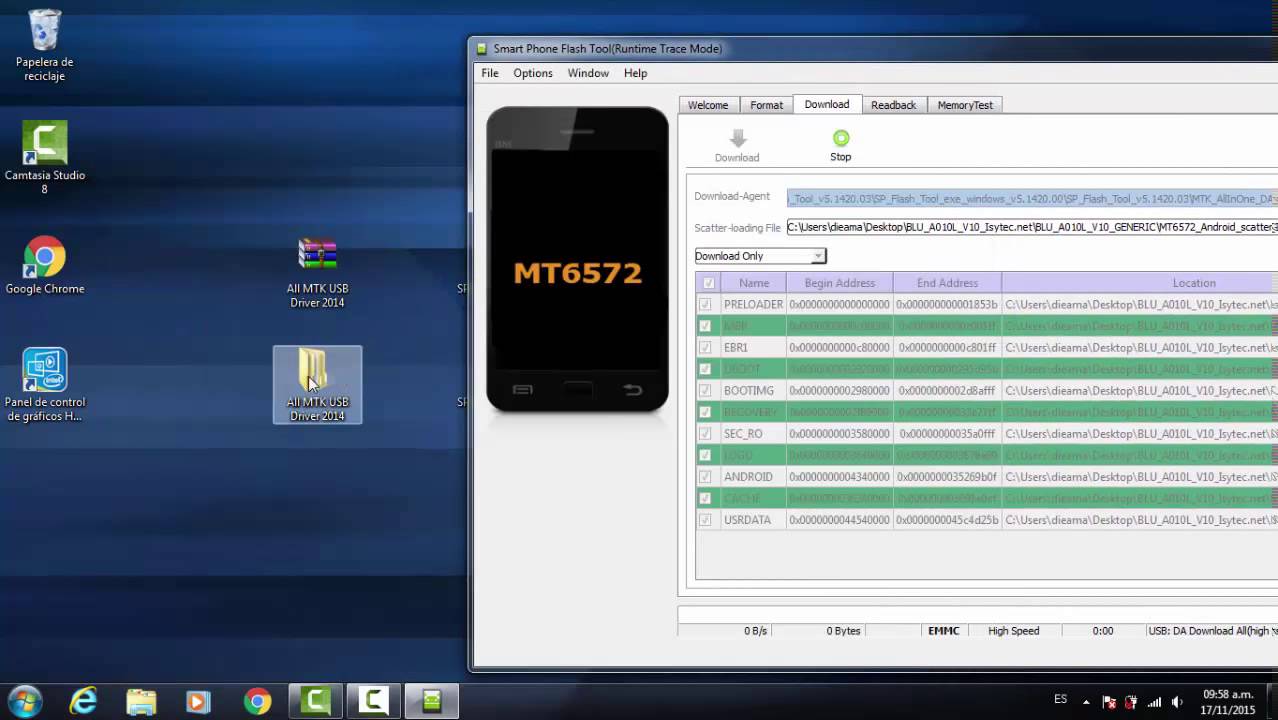This screenshot has width=1278, height=720.
Task: Toggle the PRELOADER checkbox
Action: (706, 304)
